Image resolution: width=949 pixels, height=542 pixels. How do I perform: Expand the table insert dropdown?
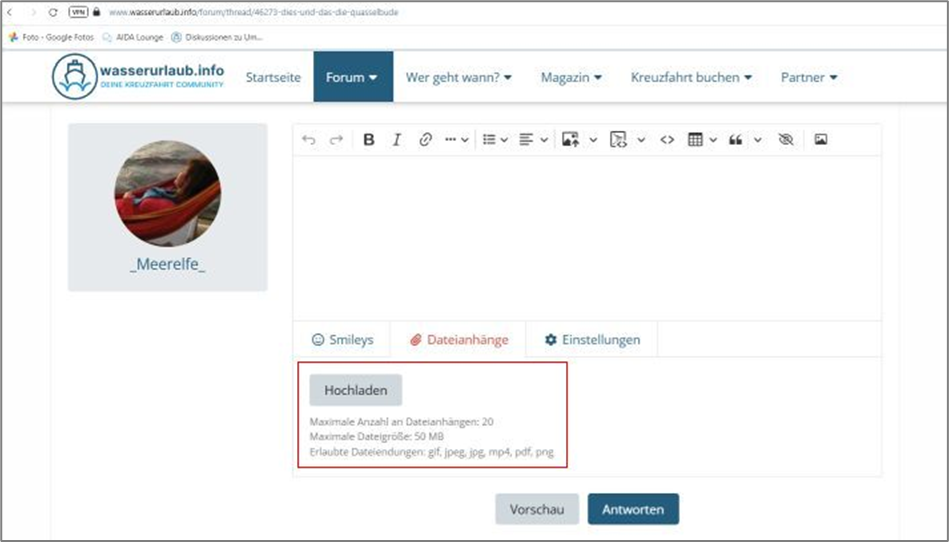pyautogui.click(x=702, y=140)
